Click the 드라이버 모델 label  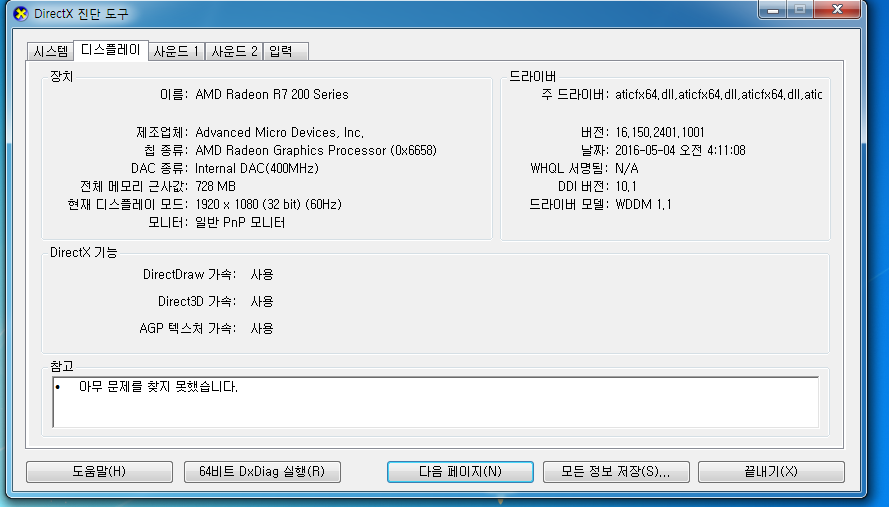[x=569, y=204]
